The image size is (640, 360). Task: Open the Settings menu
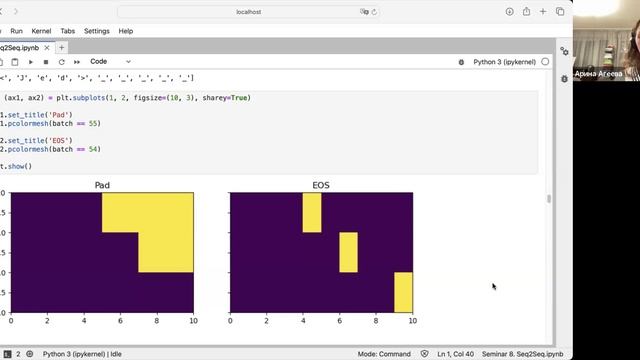pos(97,31)
